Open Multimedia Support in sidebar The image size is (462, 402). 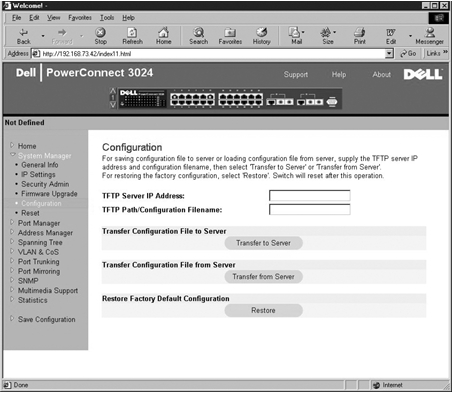pyautogui.click(x=48, y=291)
